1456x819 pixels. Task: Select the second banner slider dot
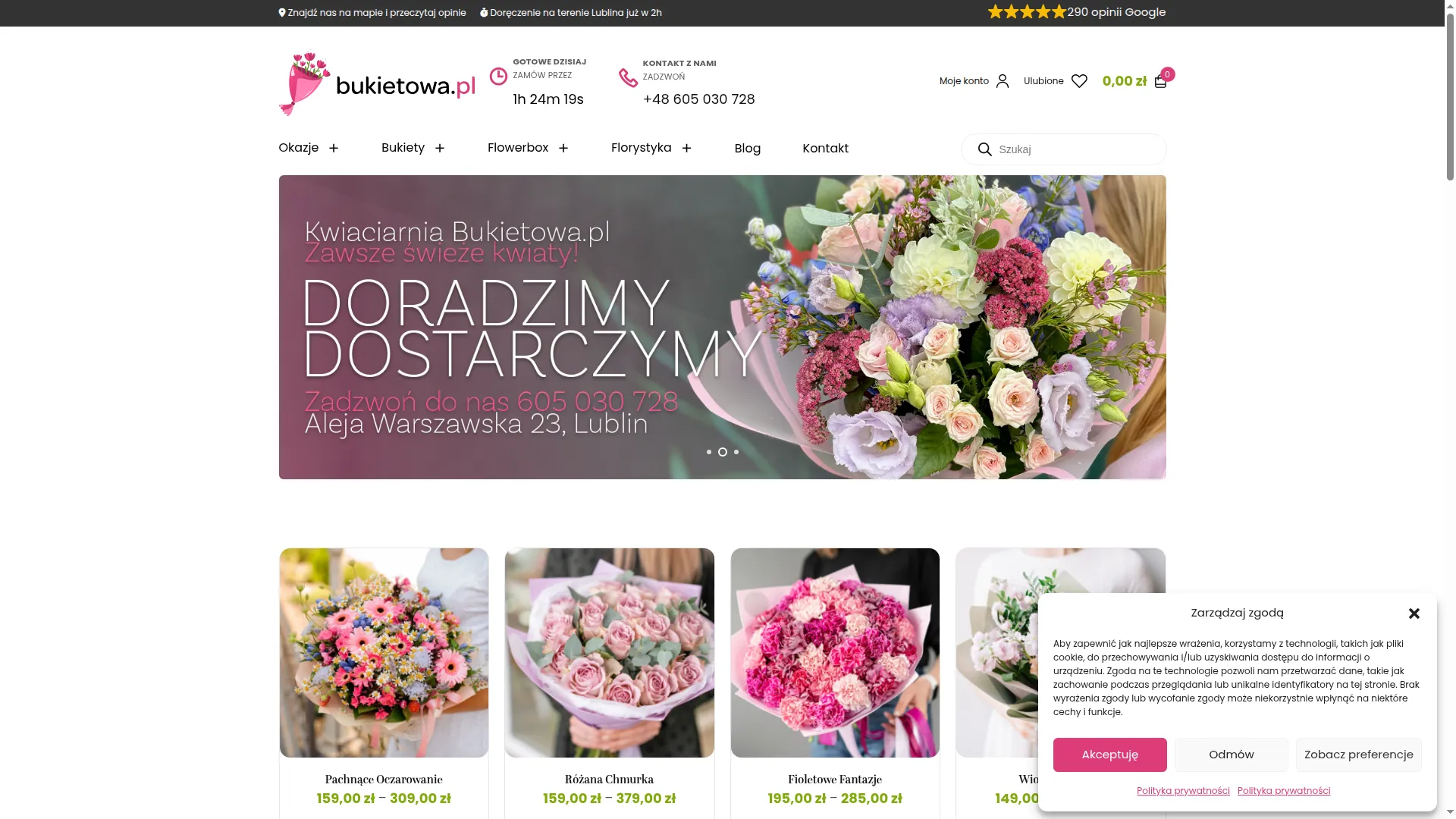click(723, 452)
